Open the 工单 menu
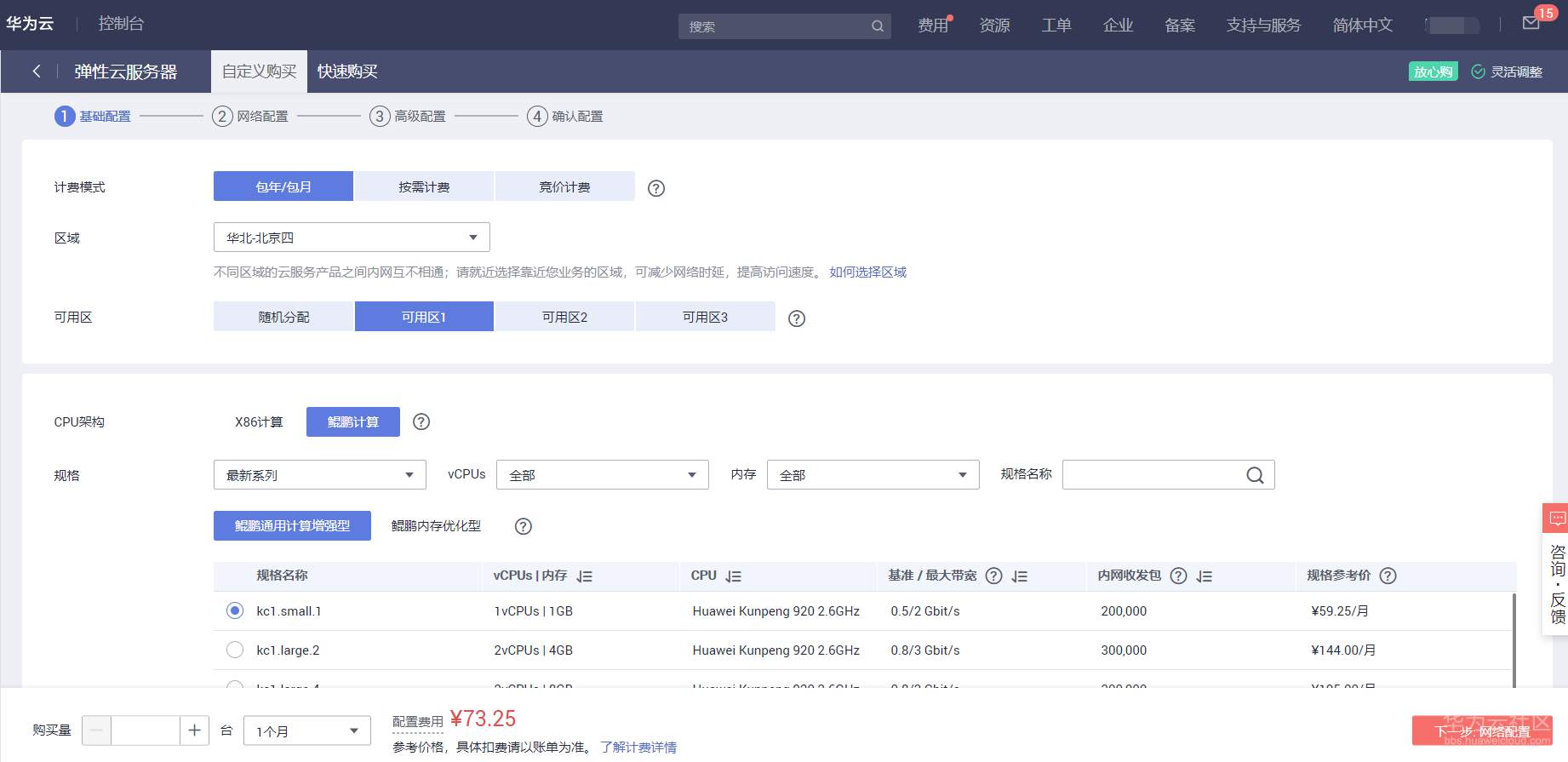This screenshot has height=762, width=1568. pyautogui.click(x=1056, y=26)
